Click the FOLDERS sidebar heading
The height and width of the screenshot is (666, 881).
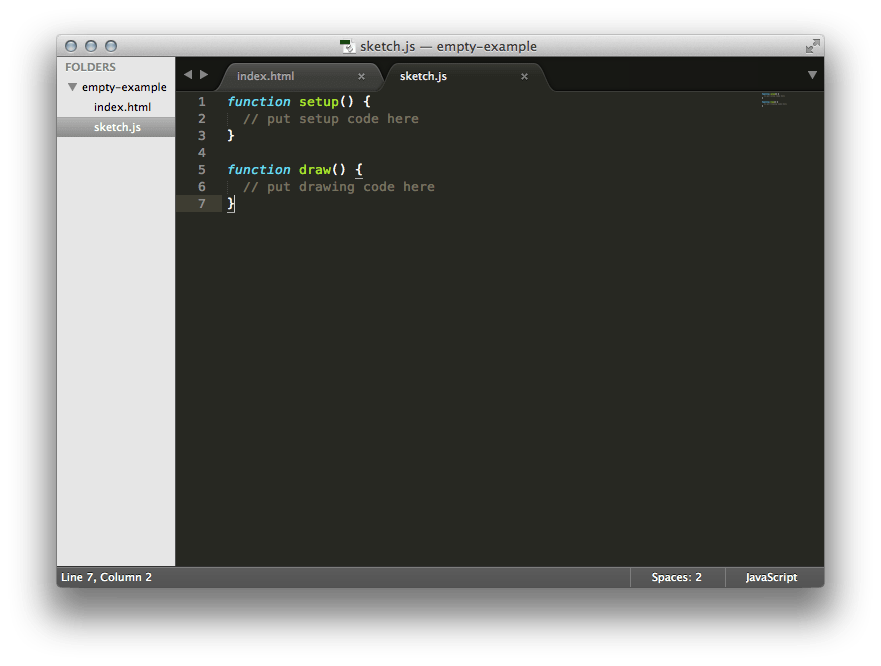click(90, 67)
